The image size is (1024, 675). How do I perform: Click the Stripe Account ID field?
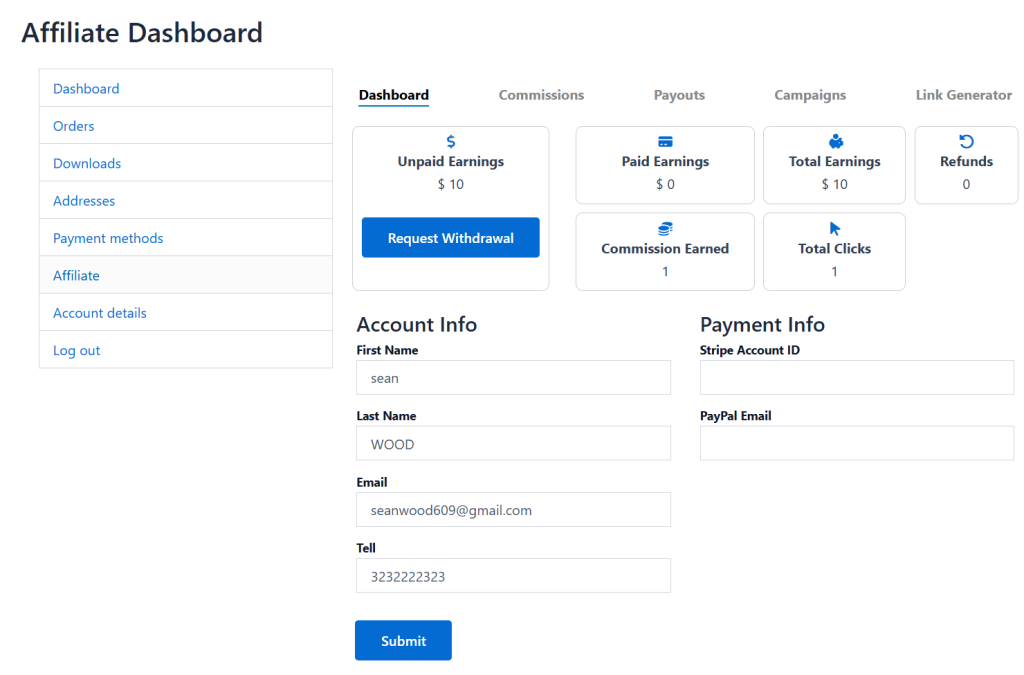[857, 378]
